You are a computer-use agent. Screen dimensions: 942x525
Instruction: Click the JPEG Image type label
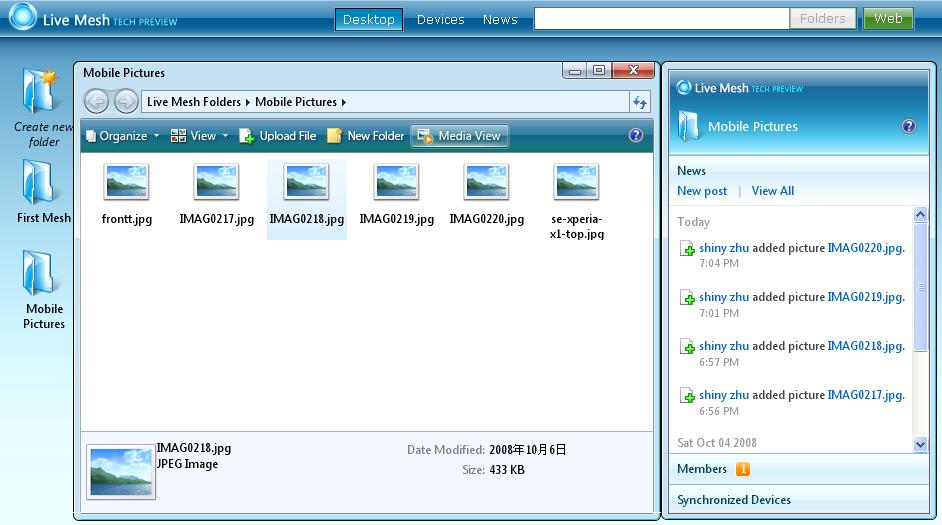tap(187, 464)
